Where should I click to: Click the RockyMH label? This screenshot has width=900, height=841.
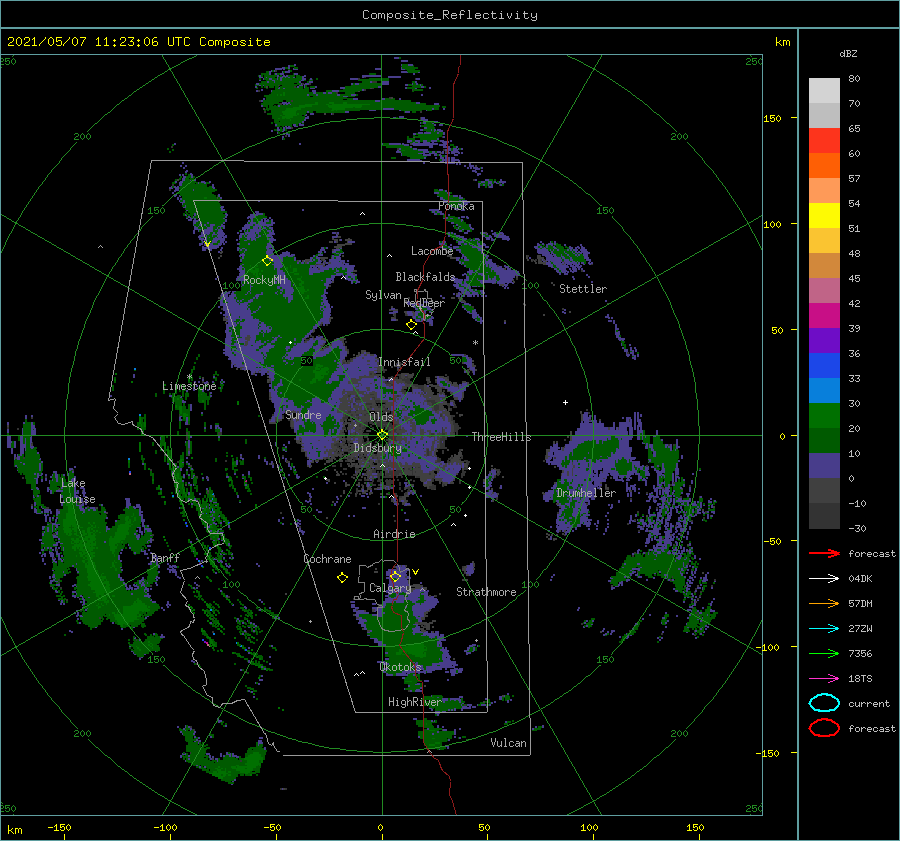pos(264,280)
